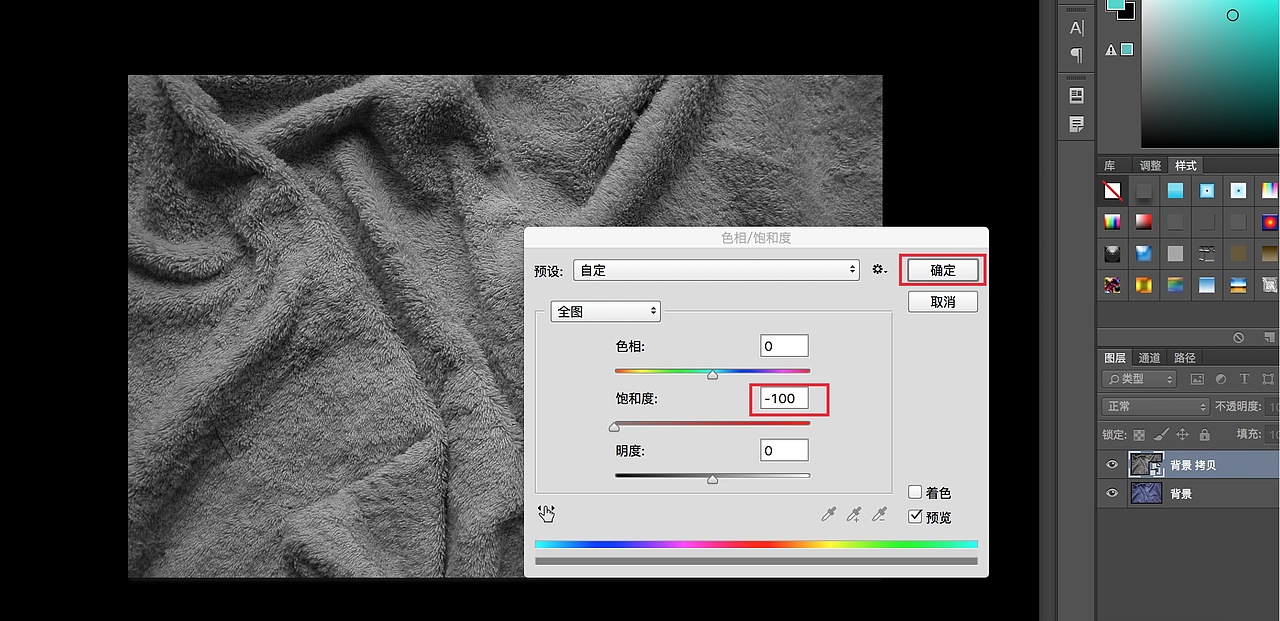Click the out-of-gamut warning triangle

[x=1110, y=50]
